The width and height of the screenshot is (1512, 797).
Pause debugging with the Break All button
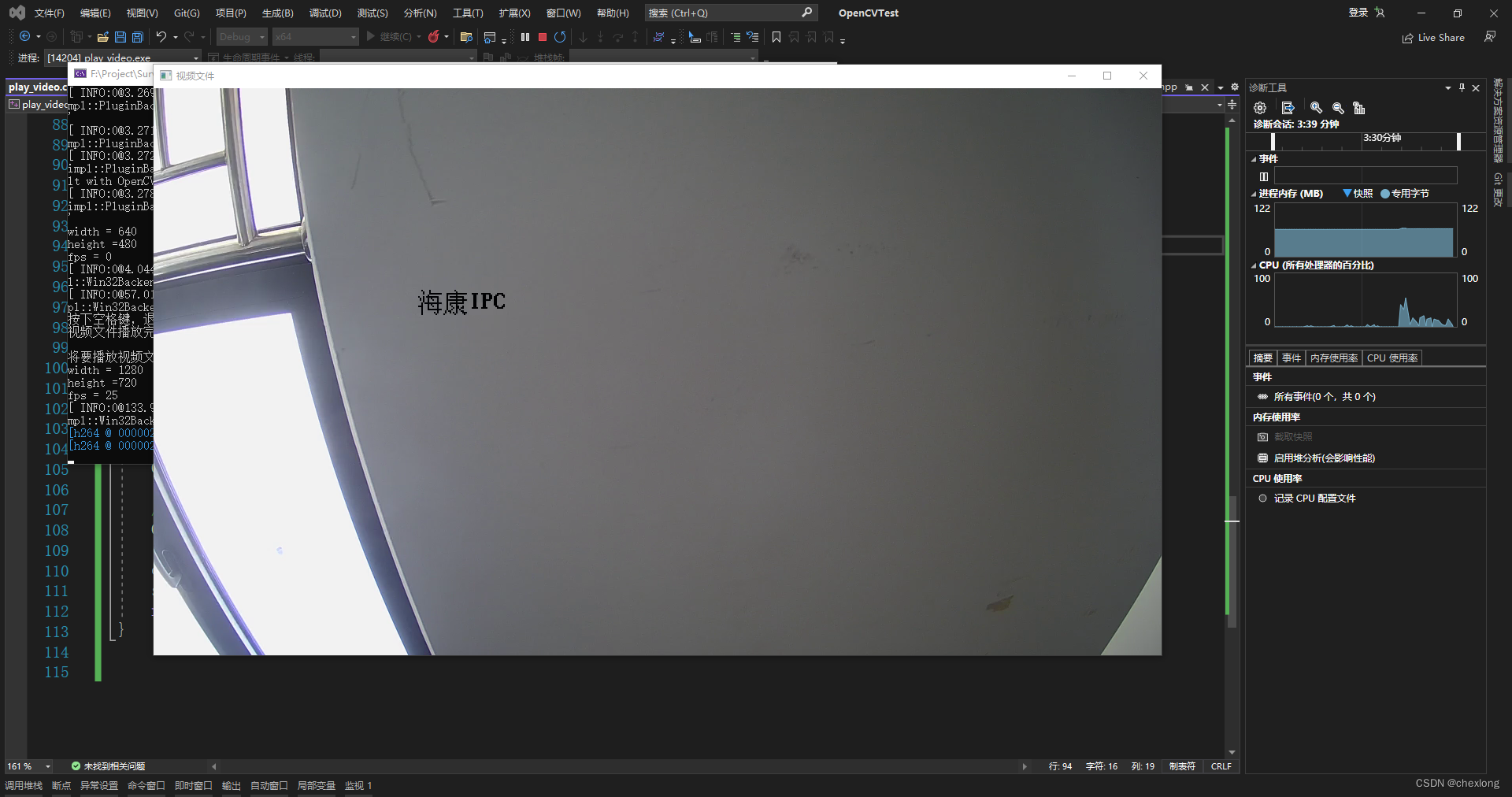[525, 37]
